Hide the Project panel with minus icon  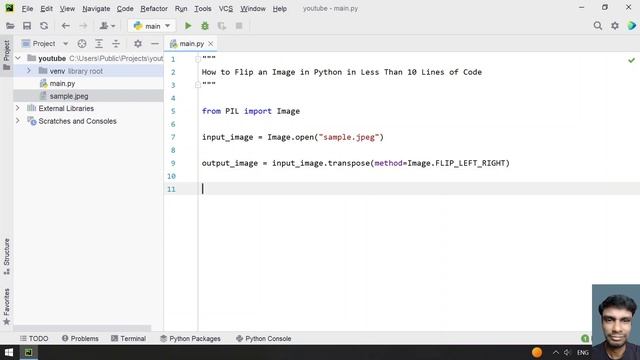pyautogui.click(x=155, y=44)
